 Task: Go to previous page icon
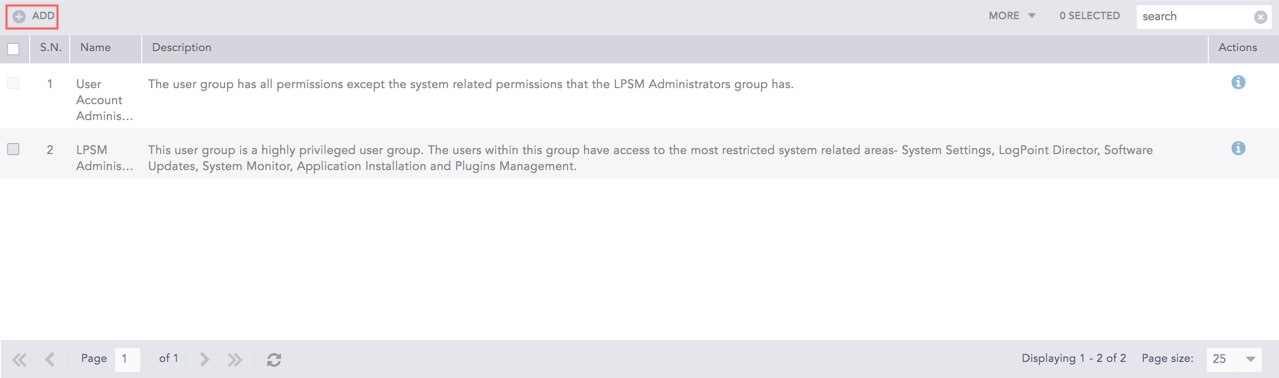50,359
